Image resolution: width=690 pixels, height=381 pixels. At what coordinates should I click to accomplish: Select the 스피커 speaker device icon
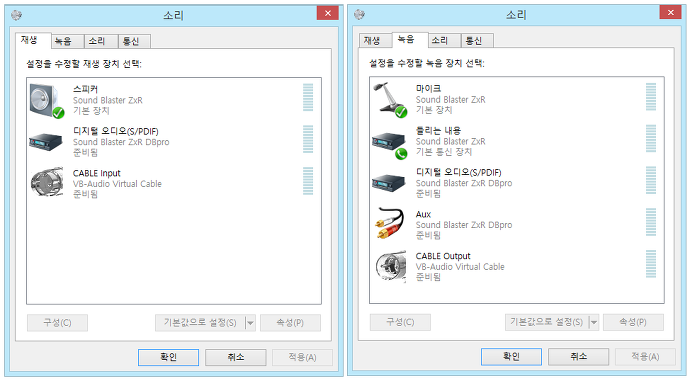click(47, 101)
